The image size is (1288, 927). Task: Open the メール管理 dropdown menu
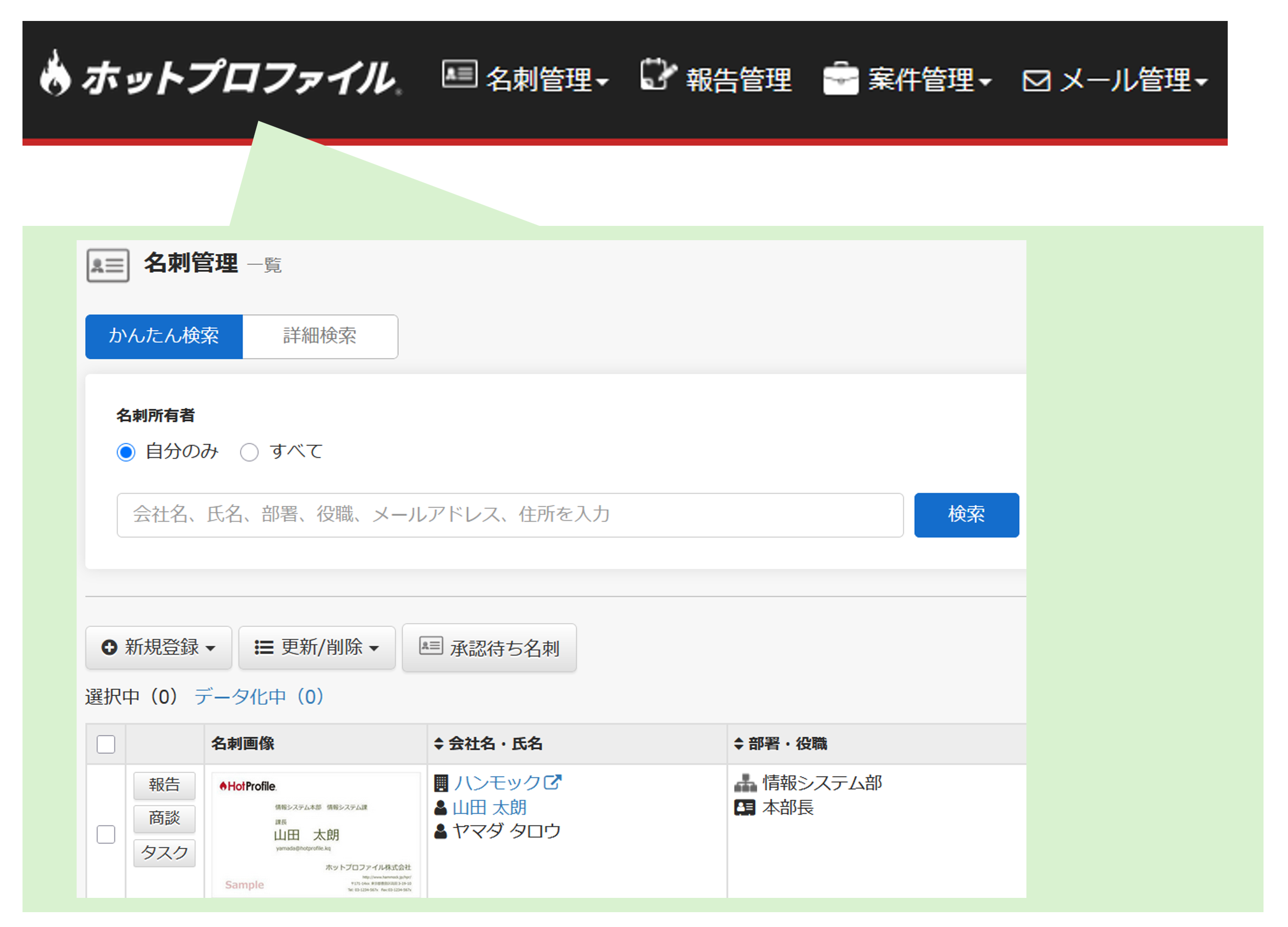tap(1115, 80)
